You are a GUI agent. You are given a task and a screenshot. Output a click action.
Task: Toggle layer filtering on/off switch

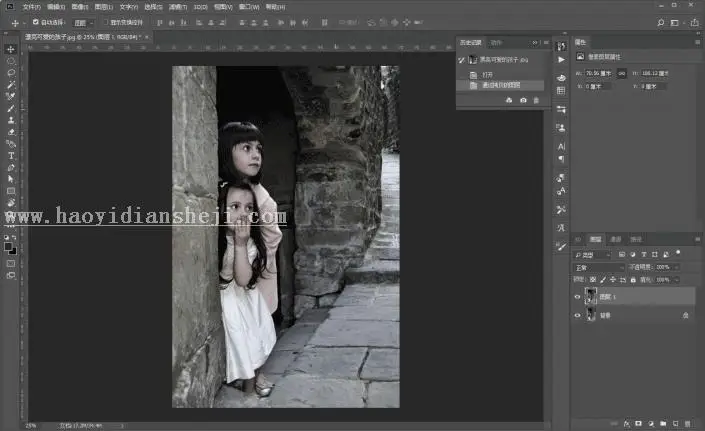tap(678, 253)
